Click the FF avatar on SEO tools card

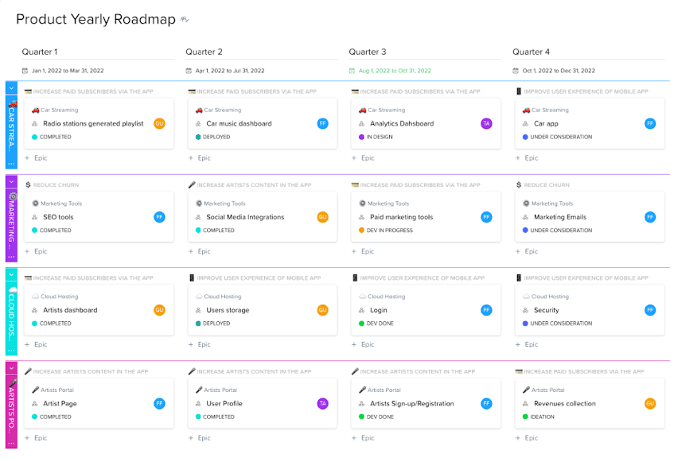(x=159, y=217)
